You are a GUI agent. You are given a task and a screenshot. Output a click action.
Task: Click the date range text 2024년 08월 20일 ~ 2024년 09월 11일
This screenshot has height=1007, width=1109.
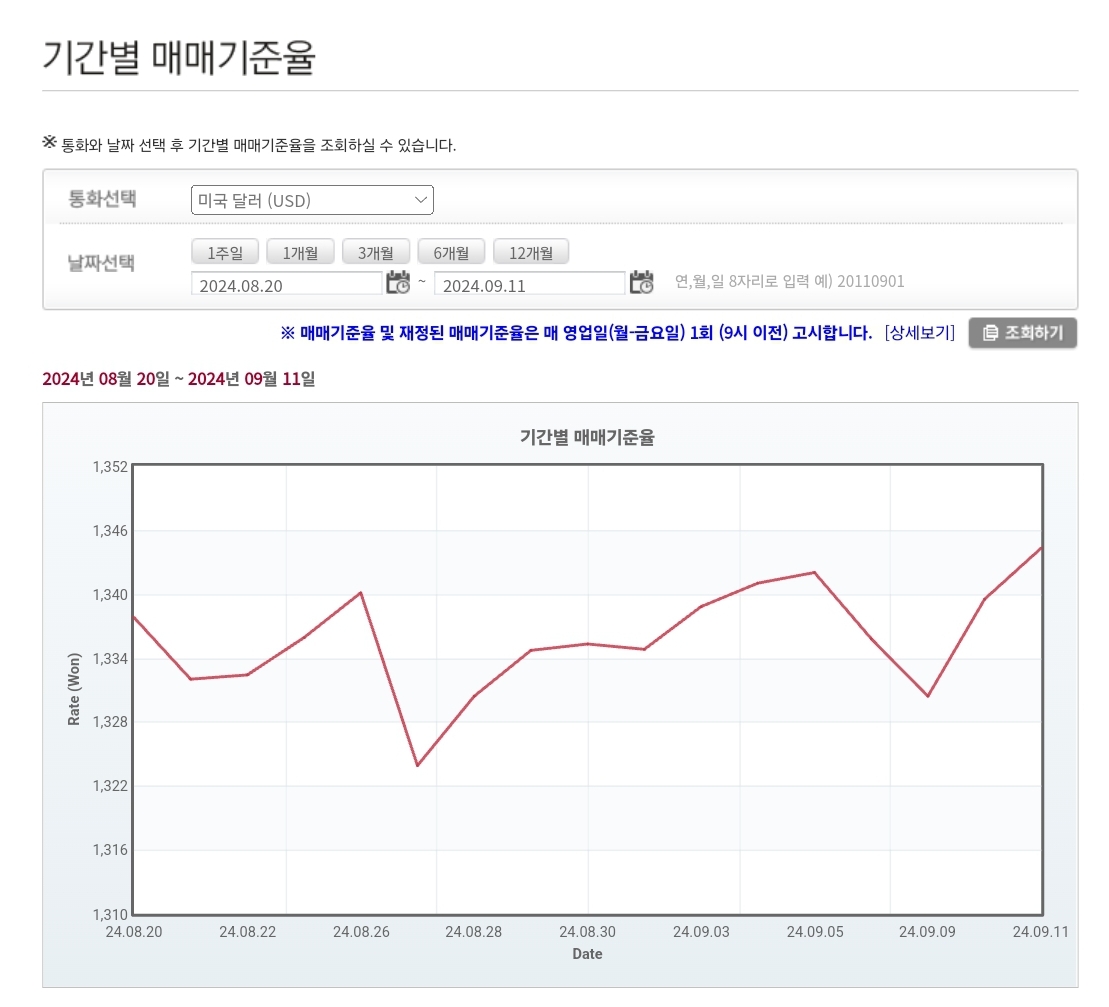pos(179,379)
